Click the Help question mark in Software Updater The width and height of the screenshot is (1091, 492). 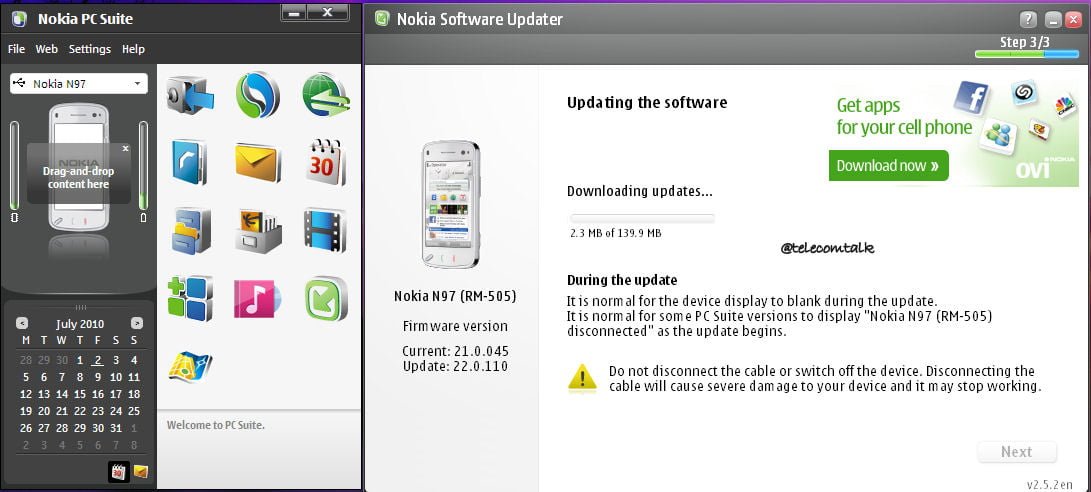1028,19
